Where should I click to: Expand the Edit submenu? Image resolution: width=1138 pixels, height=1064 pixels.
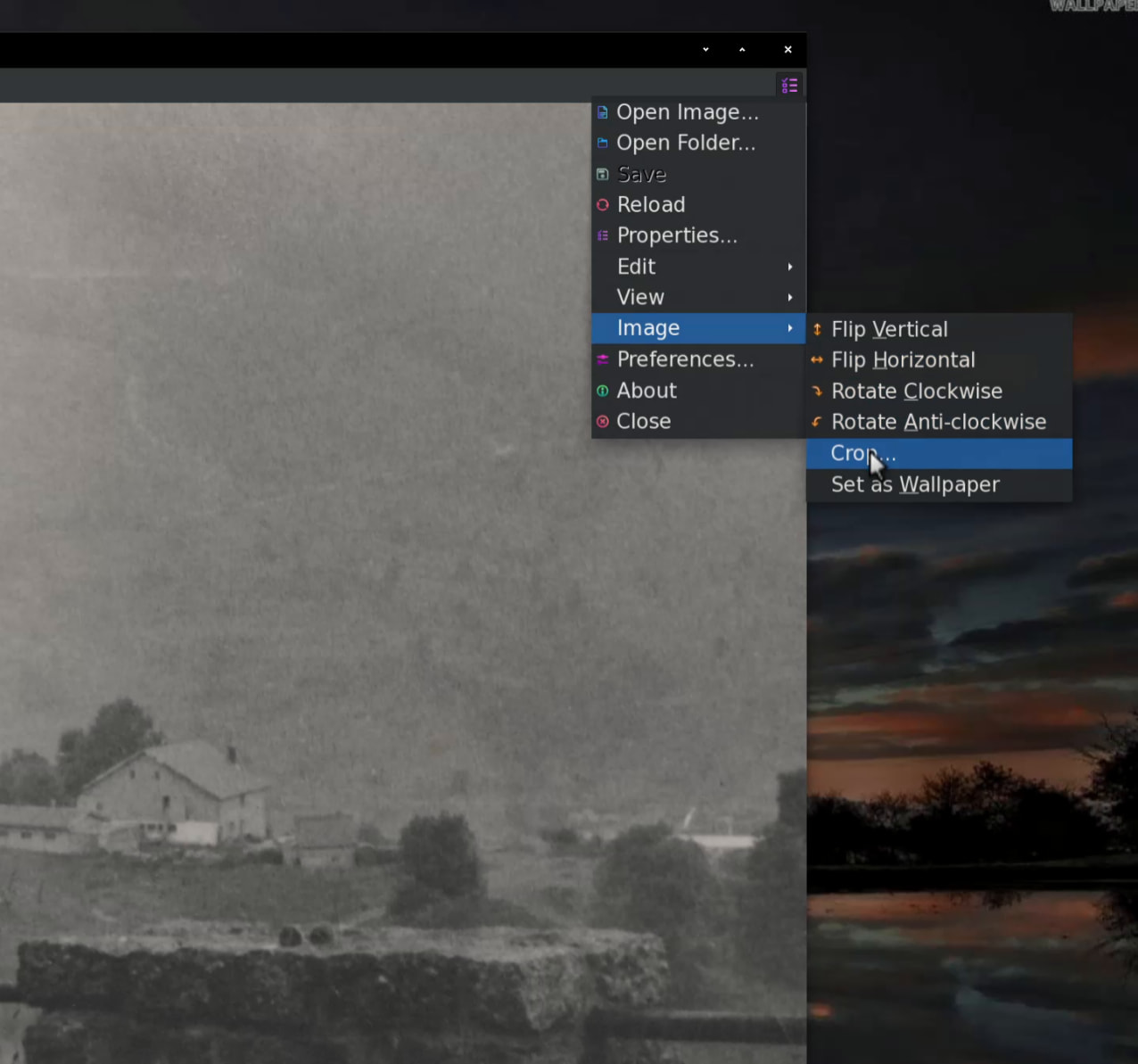(698, 267)
